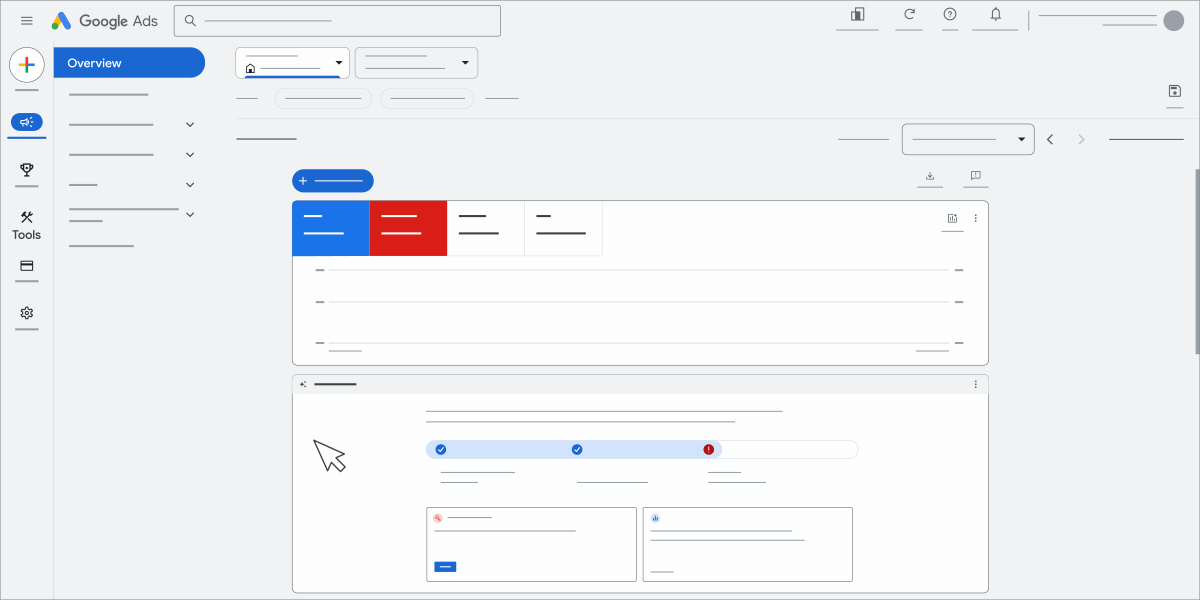This screenshot has width=1200, height=600.
Task: Select the Campaigns megaphone icon in sidebar
Action: (26, 122)
